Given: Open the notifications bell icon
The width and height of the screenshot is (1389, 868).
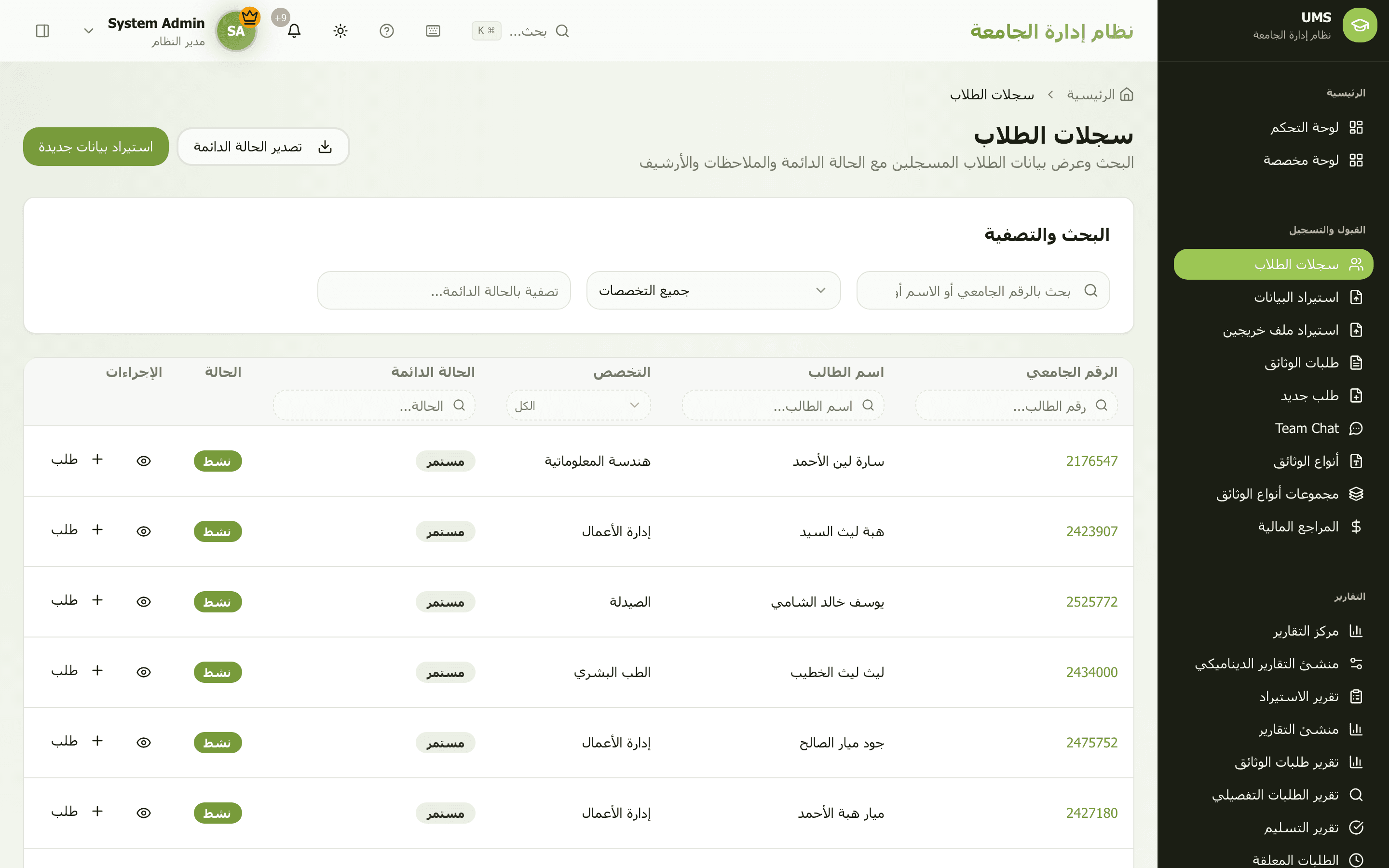Looking at the screenshot, I should [x=294, y=31].
